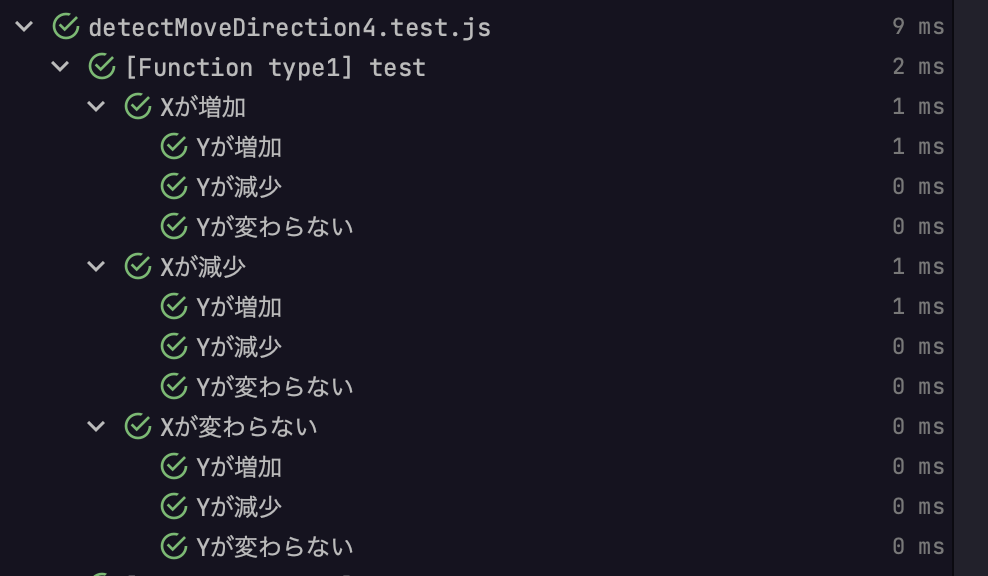The width and height of the screenshot is (988, 576).
Task: Click check icon of Yが増加 under Xが増加
Action: click(173, 146)
